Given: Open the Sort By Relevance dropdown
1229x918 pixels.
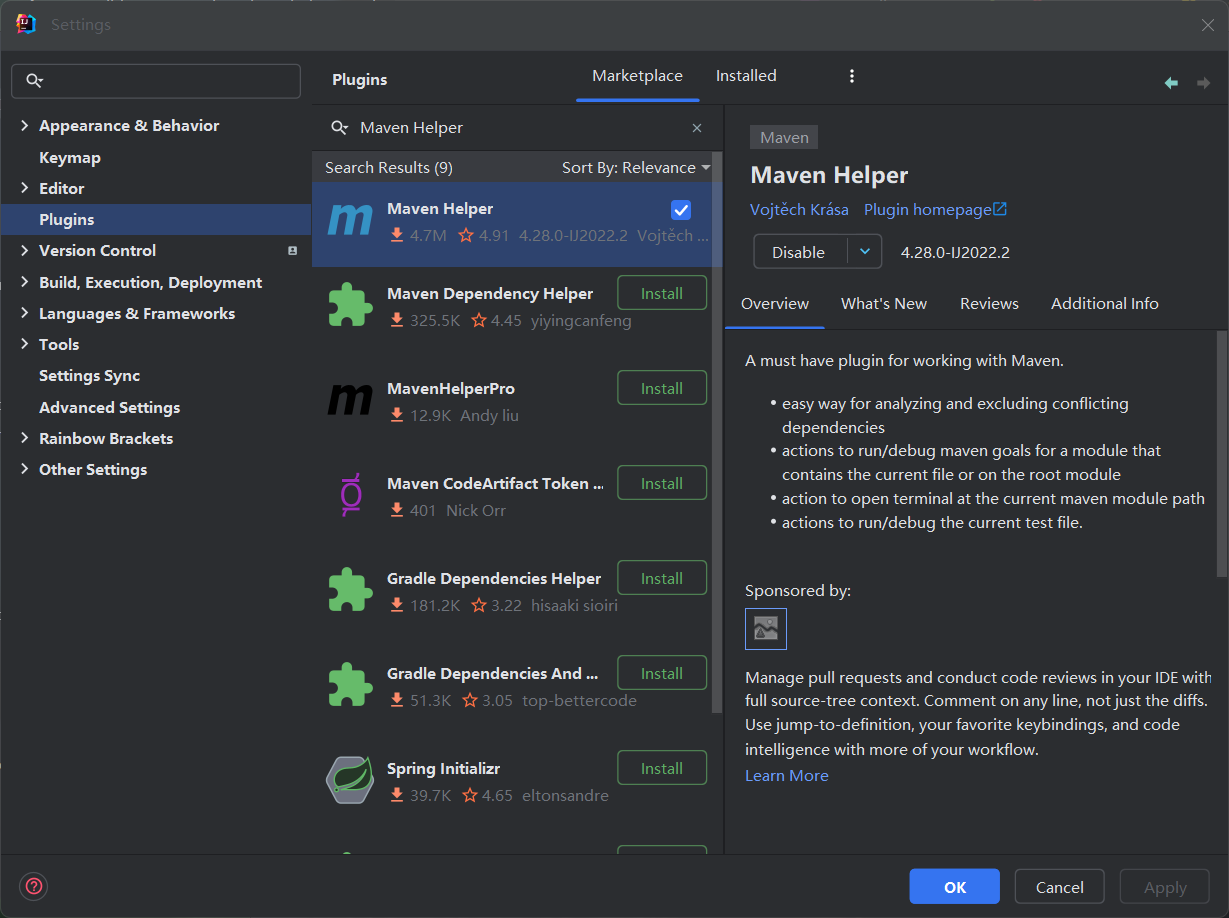Looking at the screenshot, I should coord(636,168).
